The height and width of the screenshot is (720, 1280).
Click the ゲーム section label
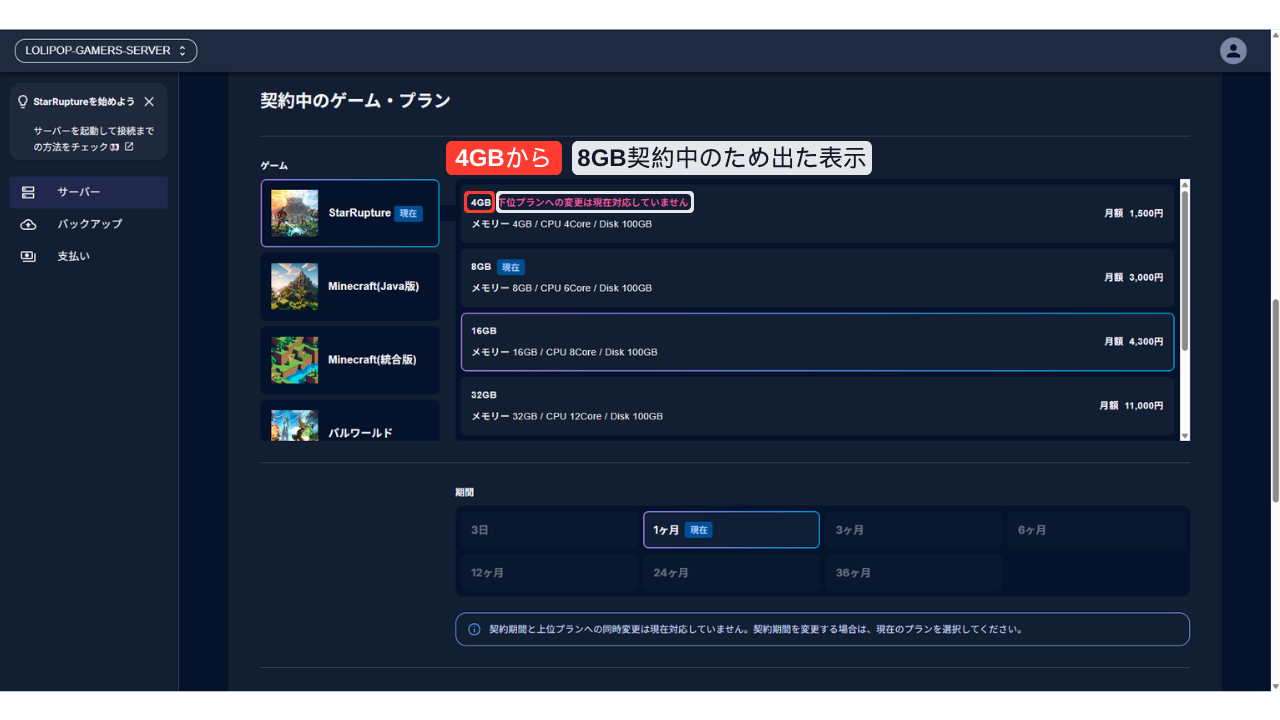point(274,165)
